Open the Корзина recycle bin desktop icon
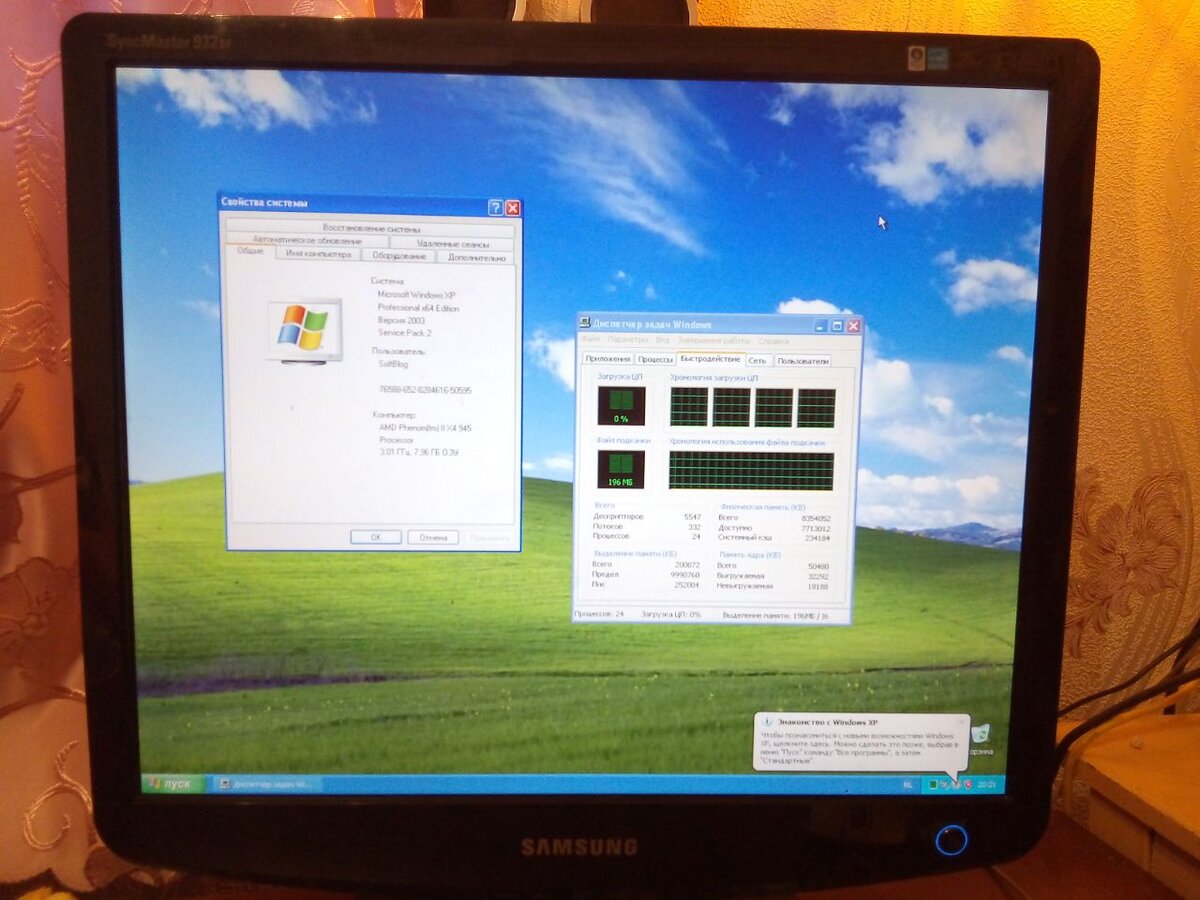This screenshot has height=900, width=1200. pyautogui.click(x=980, y=738)
